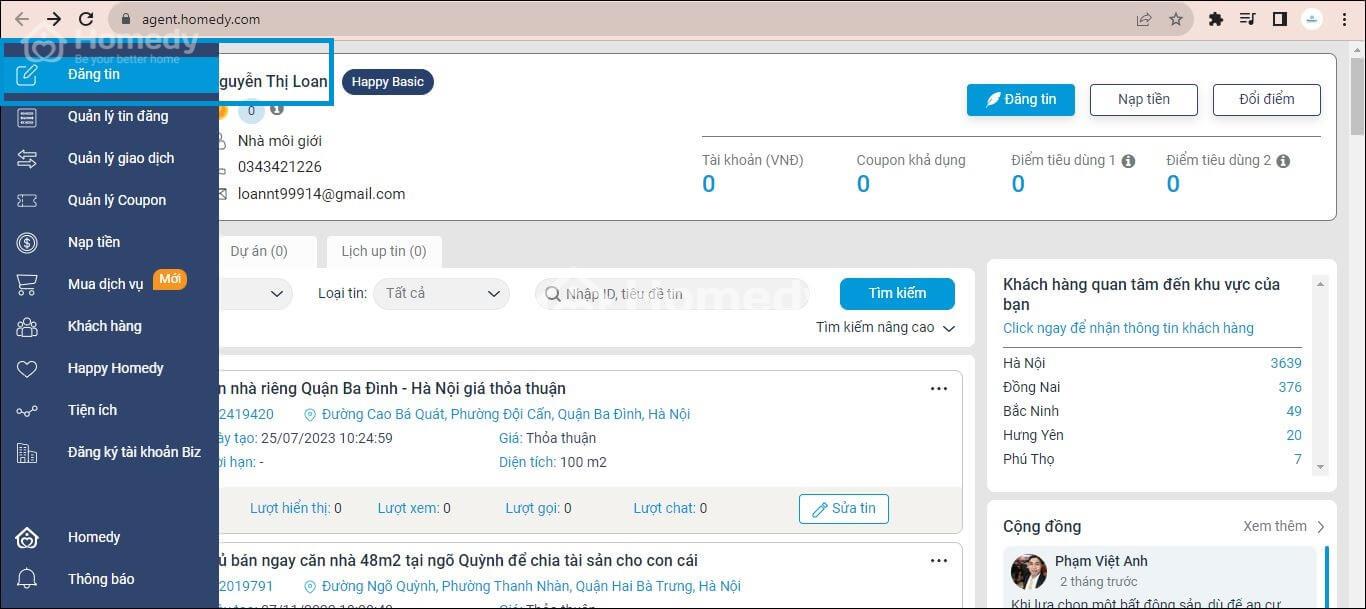This screenshot has height=609, width=1366.
Task: Open three-dots menu of Ba Đình listing
Action: point(938,389)
